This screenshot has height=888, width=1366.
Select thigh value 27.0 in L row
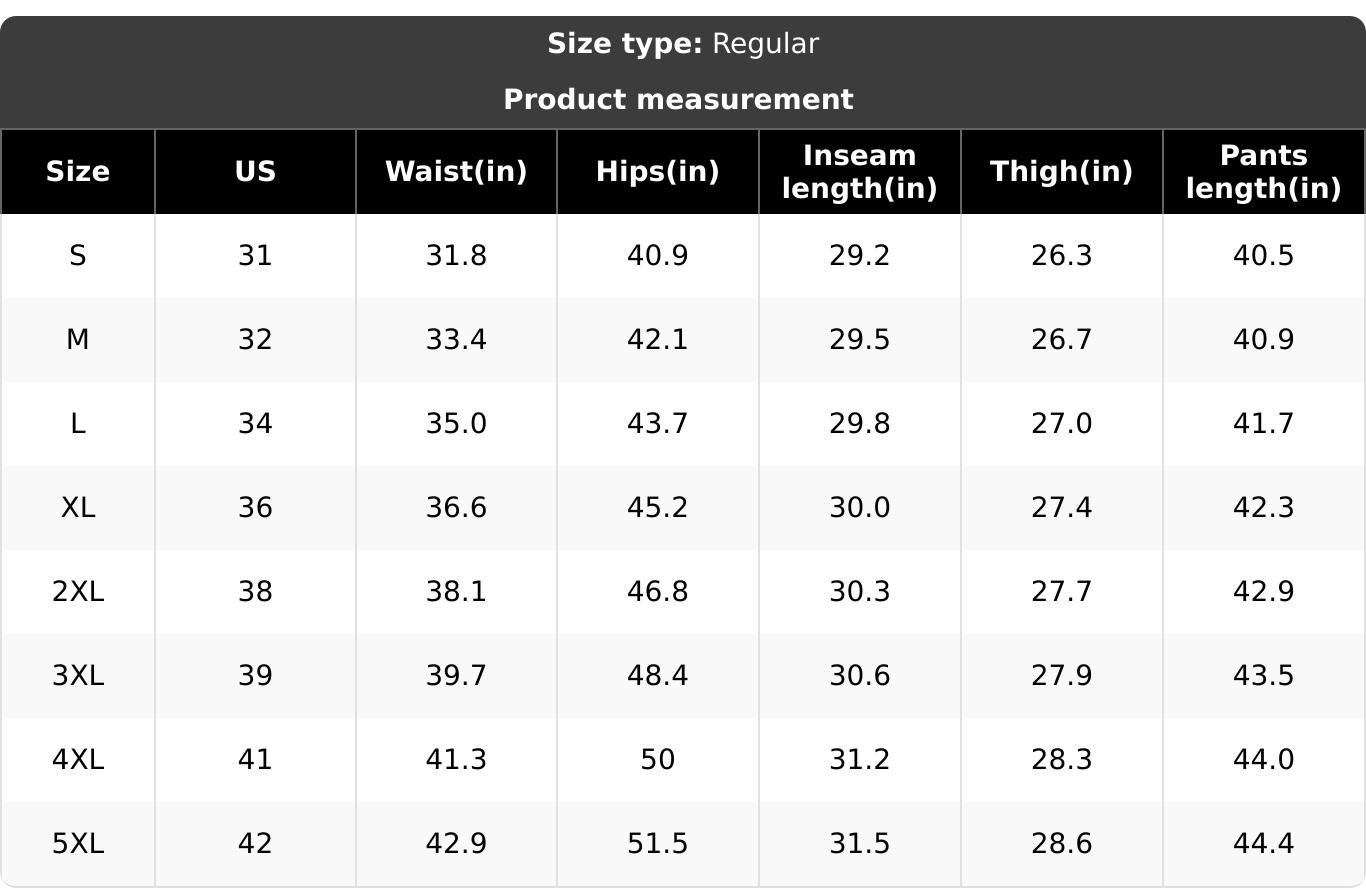1062,424
